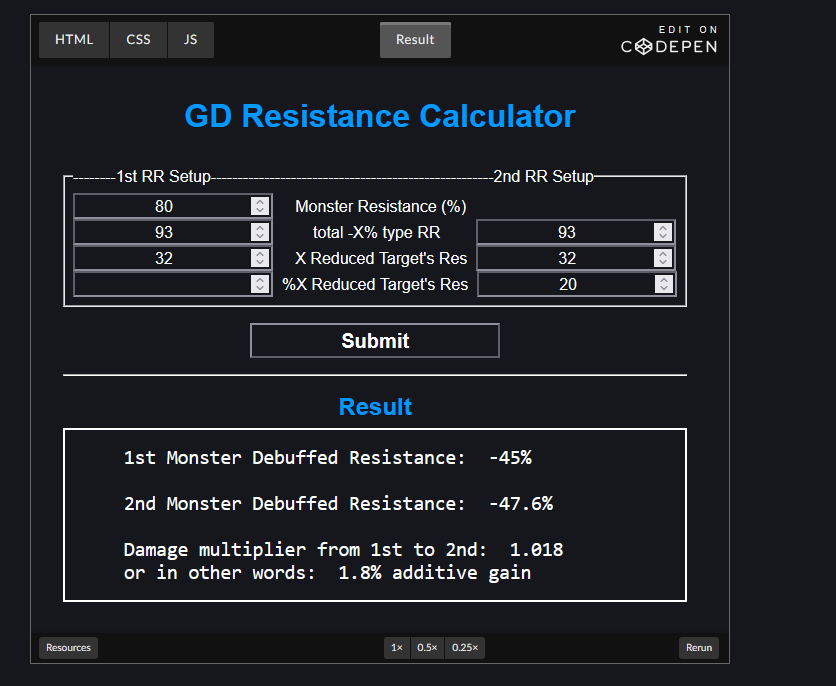Increase 2nd setup %X Reduced value 20
The height and width of the screenshot is (686, 836).
(664, 280)
